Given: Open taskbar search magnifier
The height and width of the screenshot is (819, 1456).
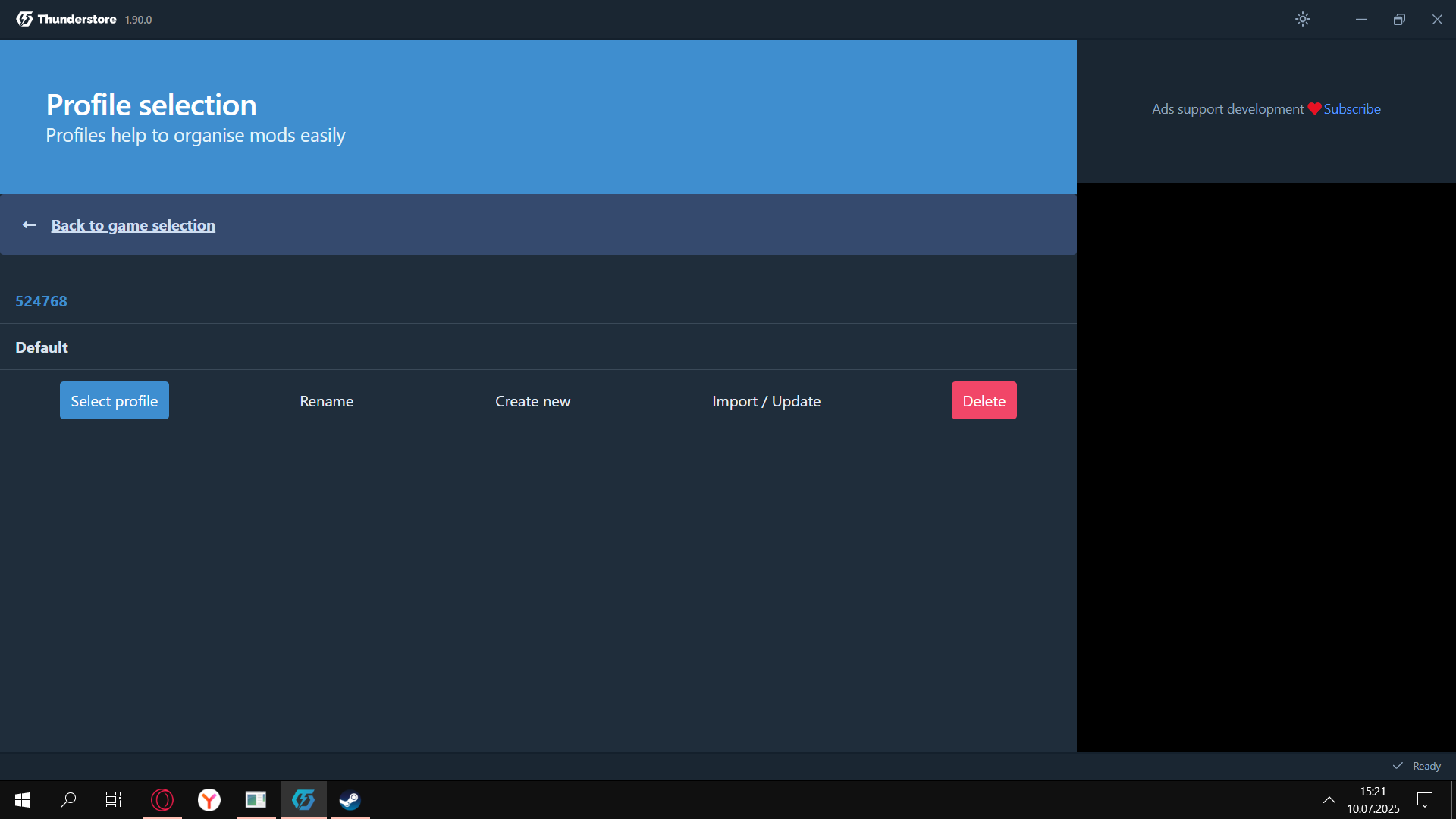Looking at the screenshot, I should pos(68,800).
